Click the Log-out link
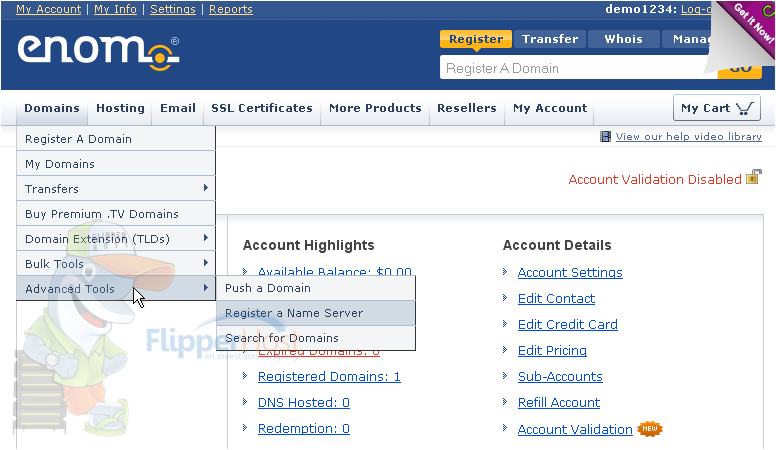 tap(696, 9)
